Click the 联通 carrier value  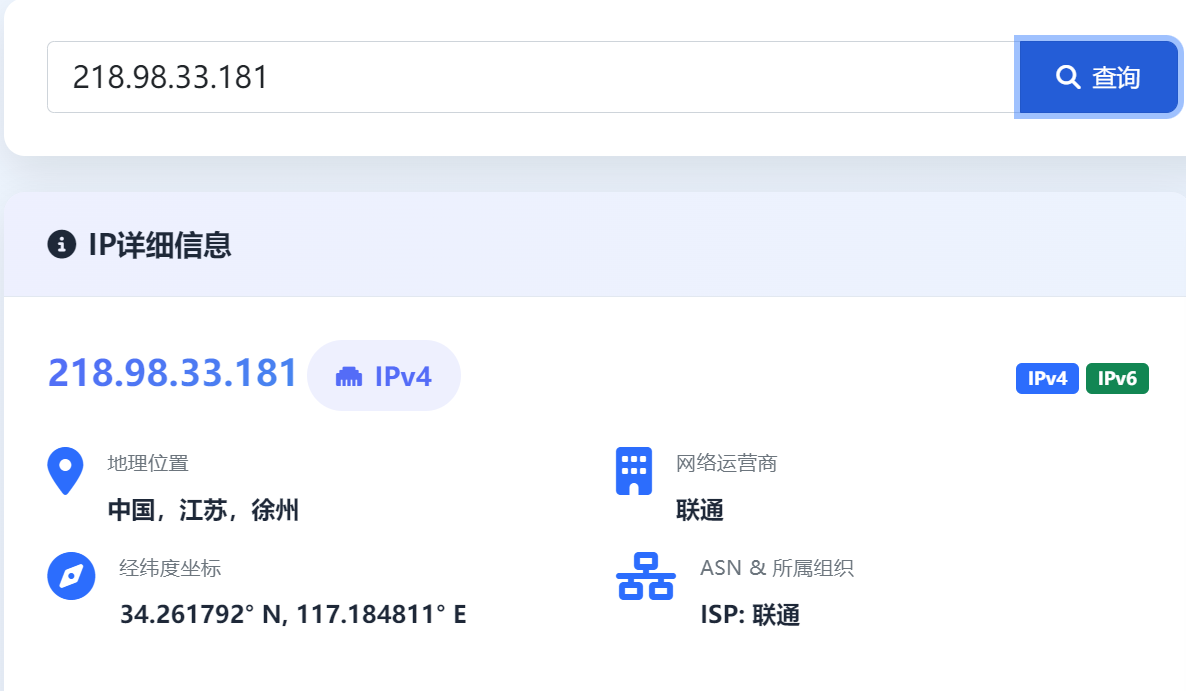pyautogui.click(x=700, y=510)
